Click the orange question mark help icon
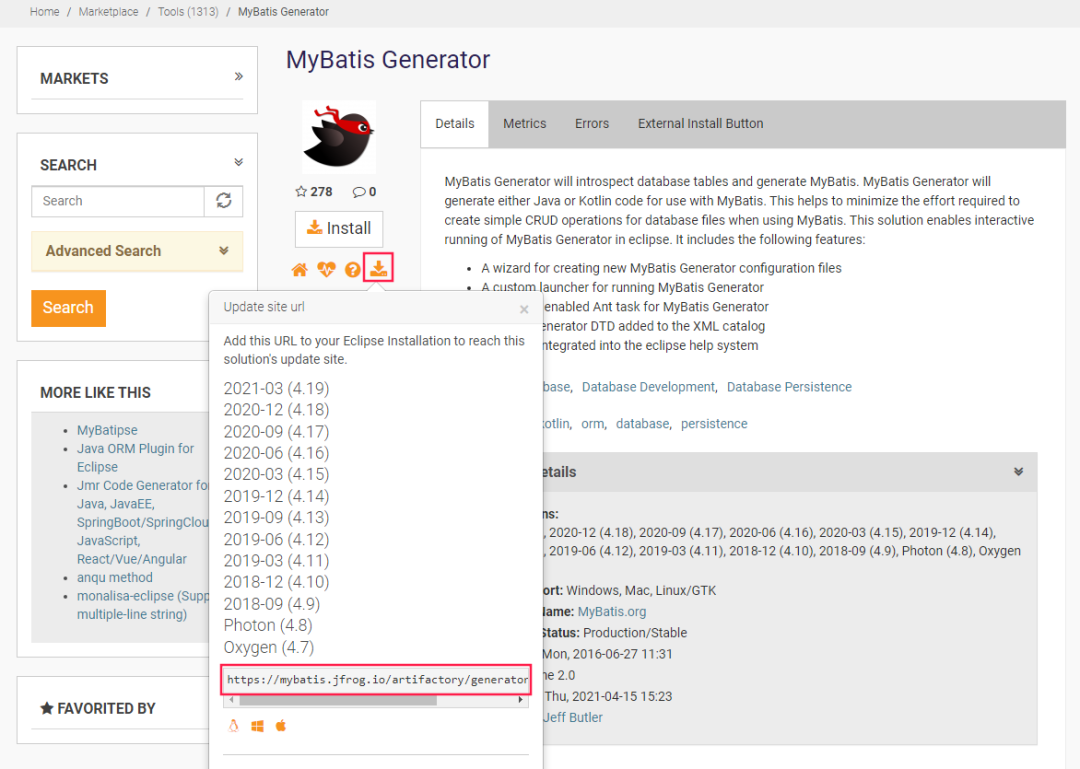Image resolution: width=1080 pixels, height=769 pixels. [x=353, y=269]
